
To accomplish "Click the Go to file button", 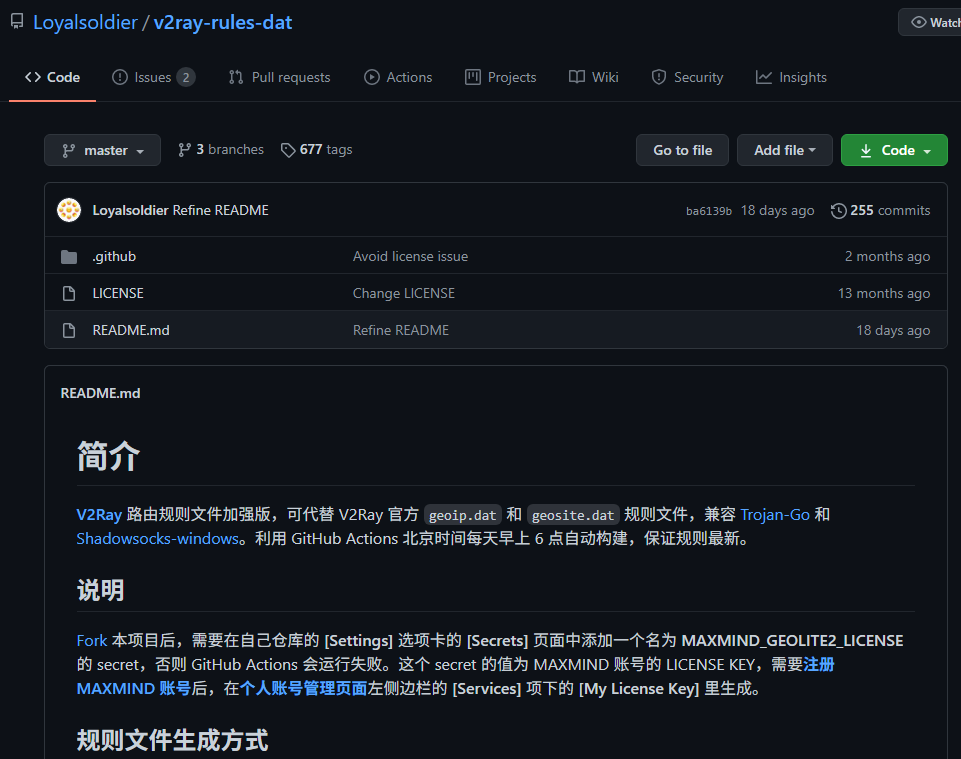I will point(682,149).
